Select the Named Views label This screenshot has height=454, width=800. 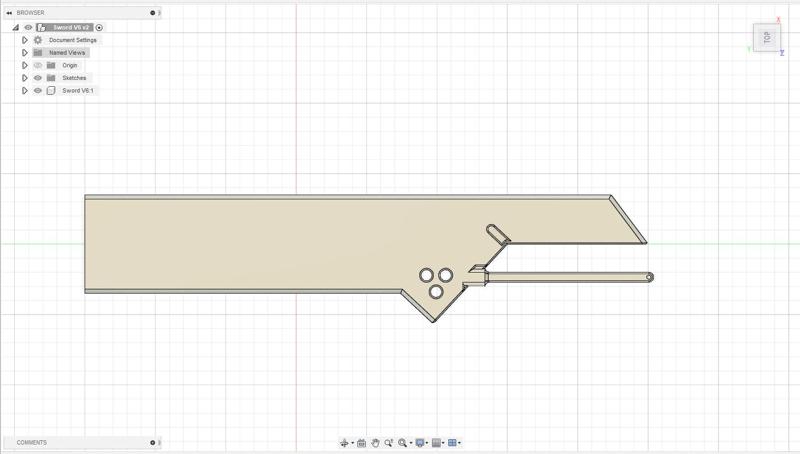[x=67, y=53]
